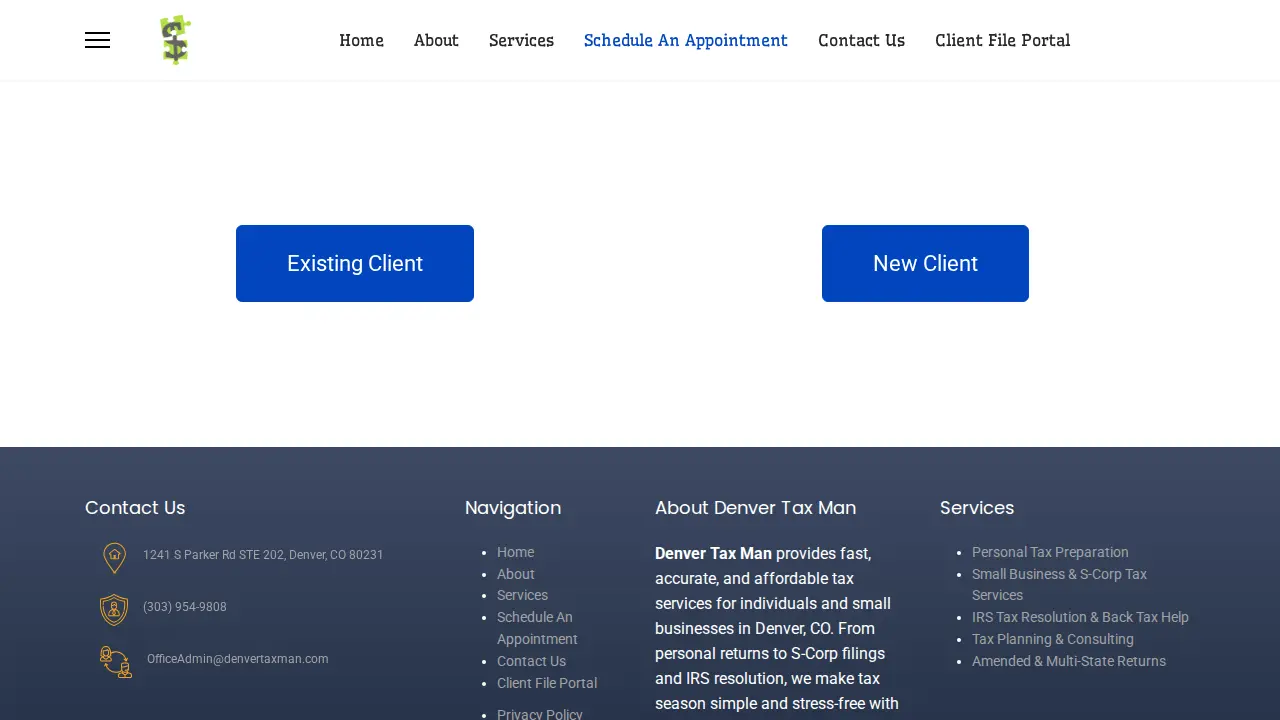Screen dimensions: 1280x720
Task: Call the (303) 954-9808 phone number
Action: click(x=185, y=607)
